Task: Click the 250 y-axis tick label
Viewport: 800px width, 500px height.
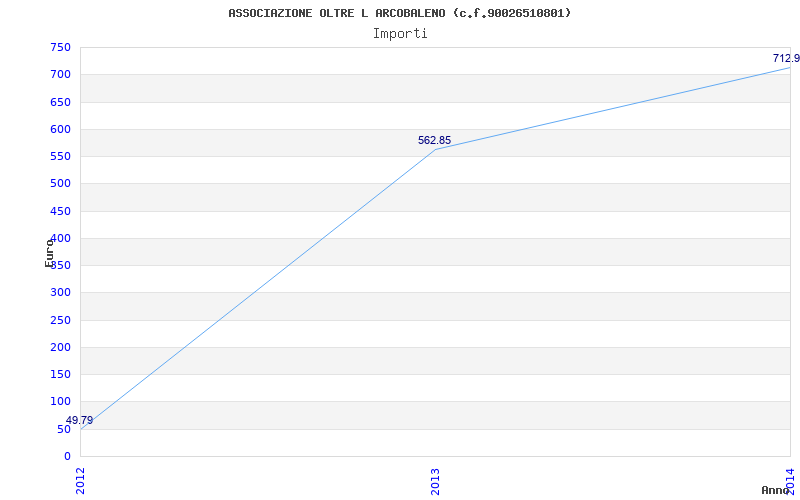Action: [x=60, y=320]
